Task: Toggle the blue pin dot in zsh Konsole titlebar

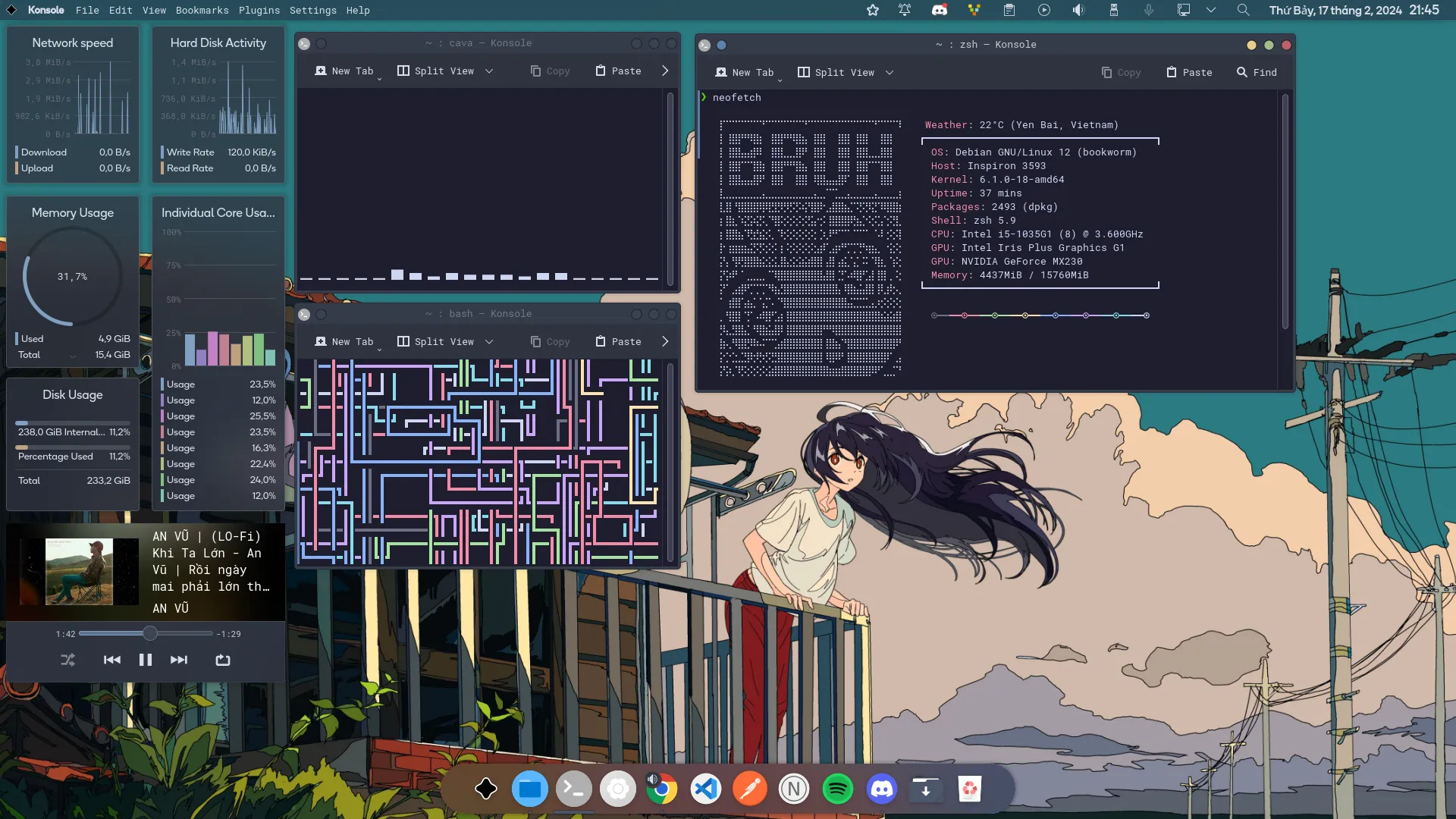Action: click(x=722, y=45)
